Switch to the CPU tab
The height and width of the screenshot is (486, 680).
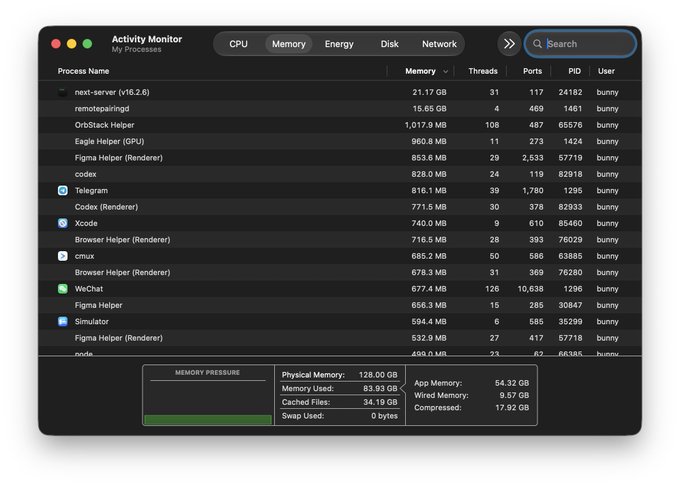(x=239, y=44)
